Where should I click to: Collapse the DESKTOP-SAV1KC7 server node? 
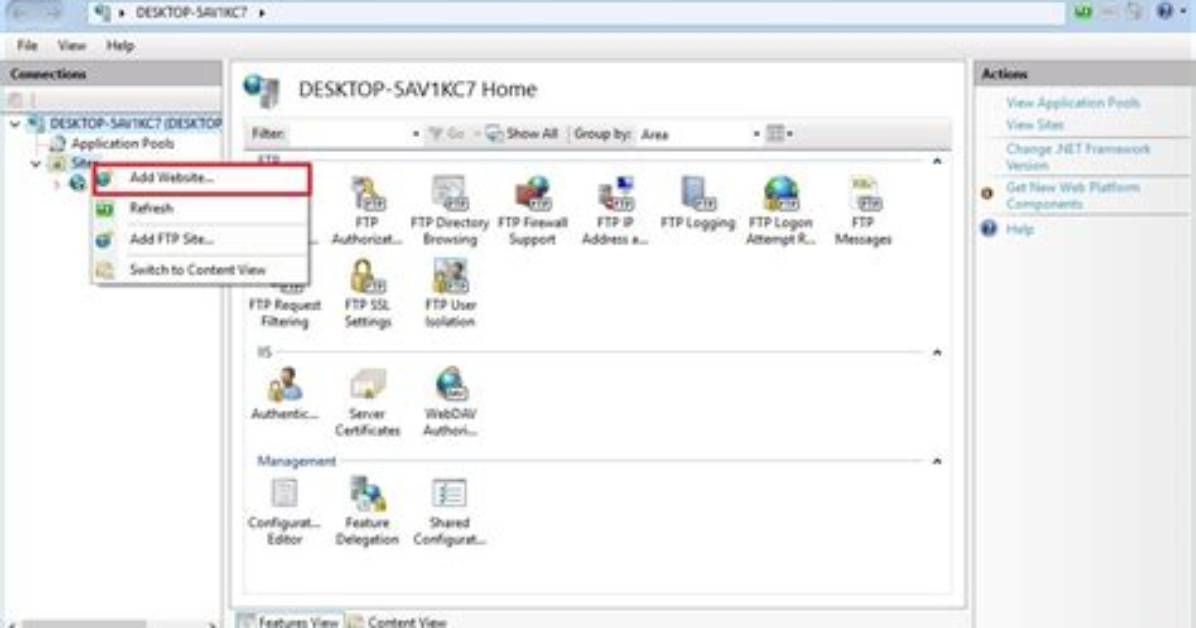(x=15, y=124)
